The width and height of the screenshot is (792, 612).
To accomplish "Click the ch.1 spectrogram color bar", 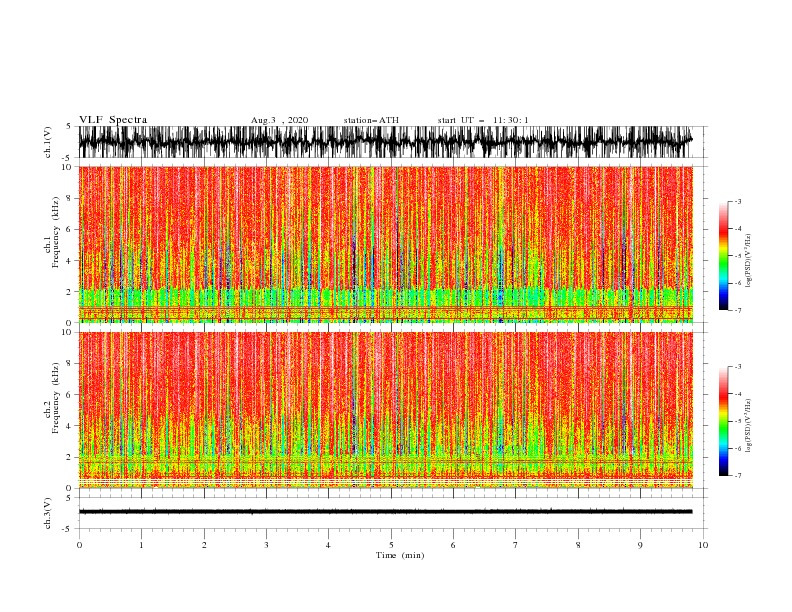I will point(723,256).
